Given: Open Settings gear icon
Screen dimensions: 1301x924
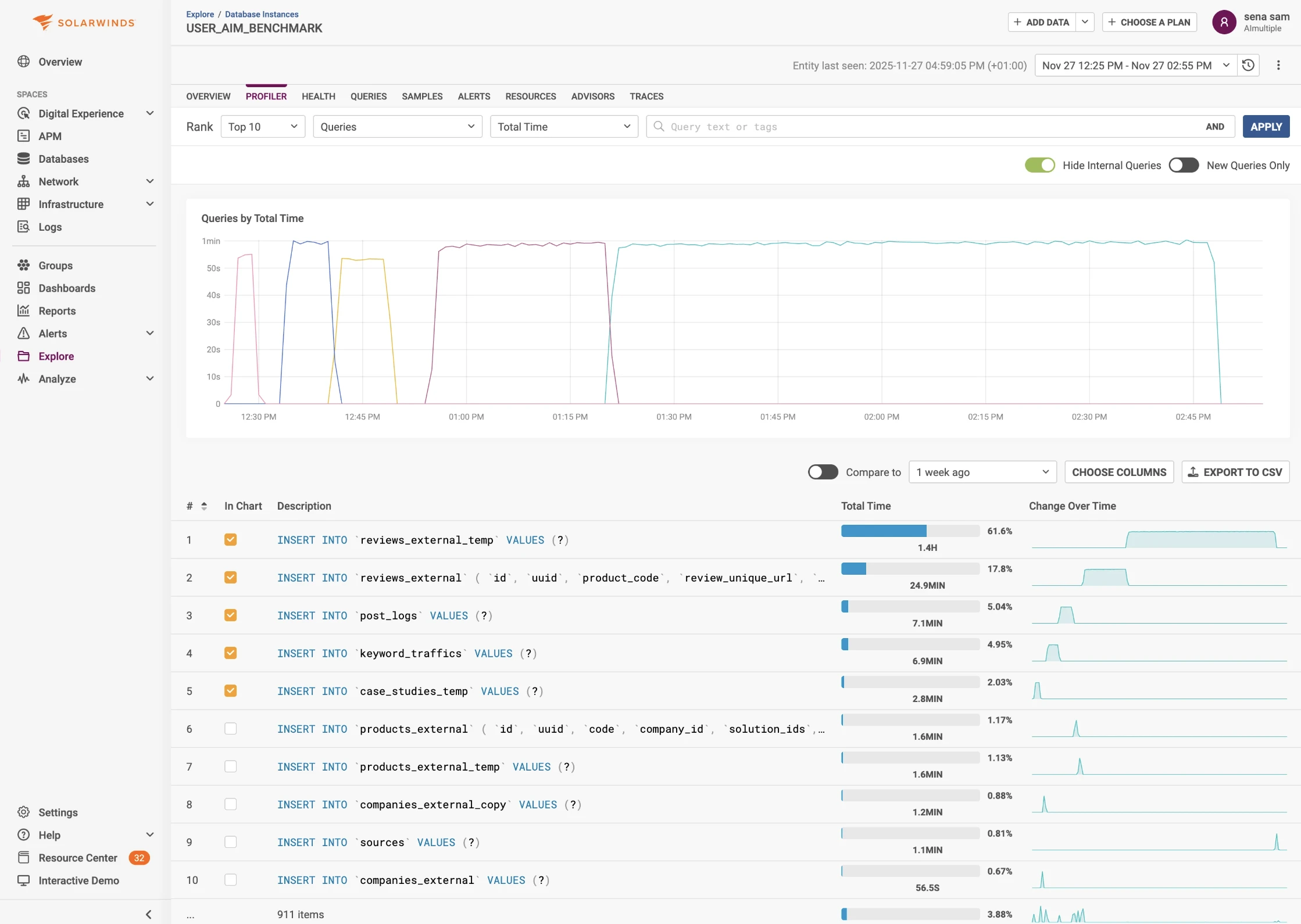Looking at the screenshot, I should coord(23,812).
